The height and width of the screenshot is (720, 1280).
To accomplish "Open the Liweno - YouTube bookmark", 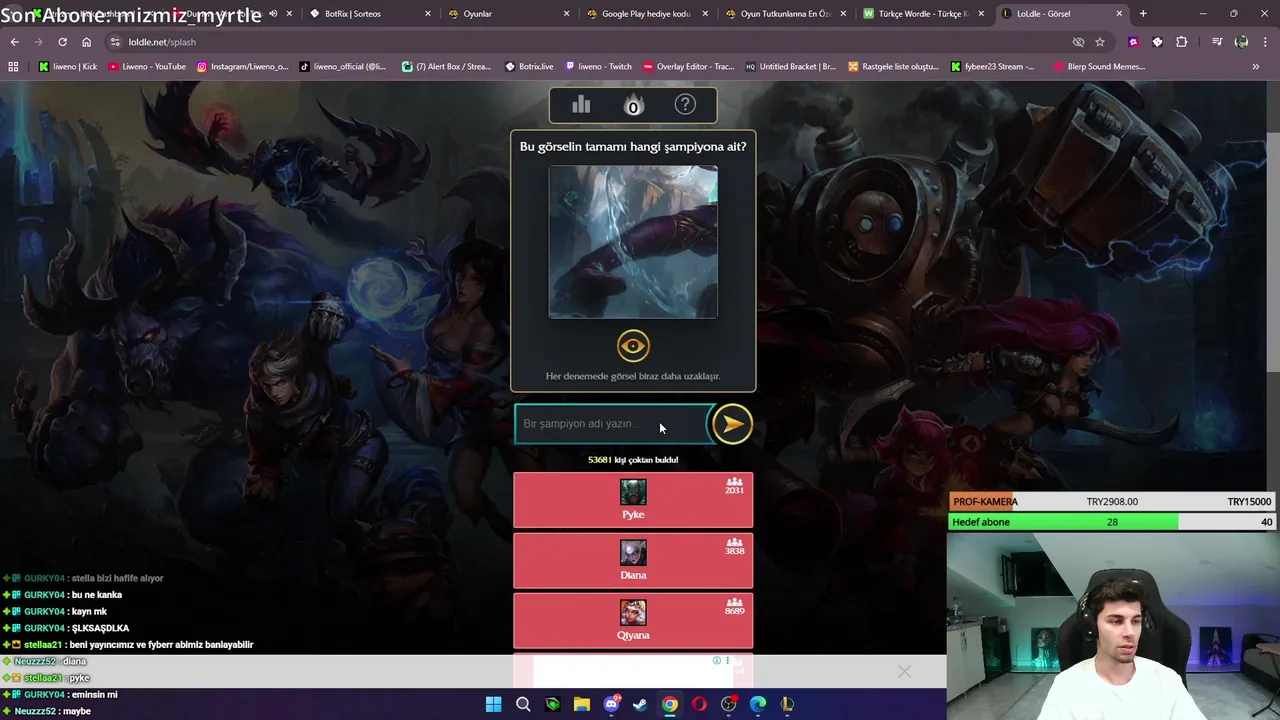I will tap(147, 67).
